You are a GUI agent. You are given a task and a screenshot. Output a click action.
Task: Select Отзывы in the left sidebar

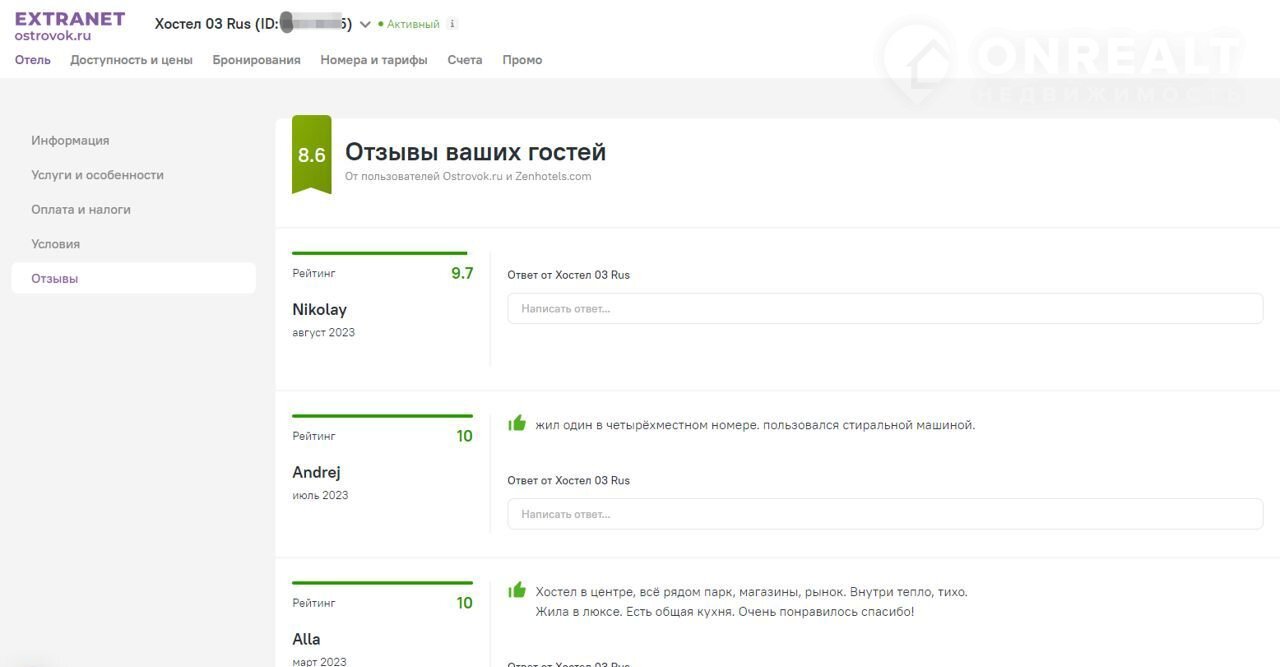coord(55,279)
